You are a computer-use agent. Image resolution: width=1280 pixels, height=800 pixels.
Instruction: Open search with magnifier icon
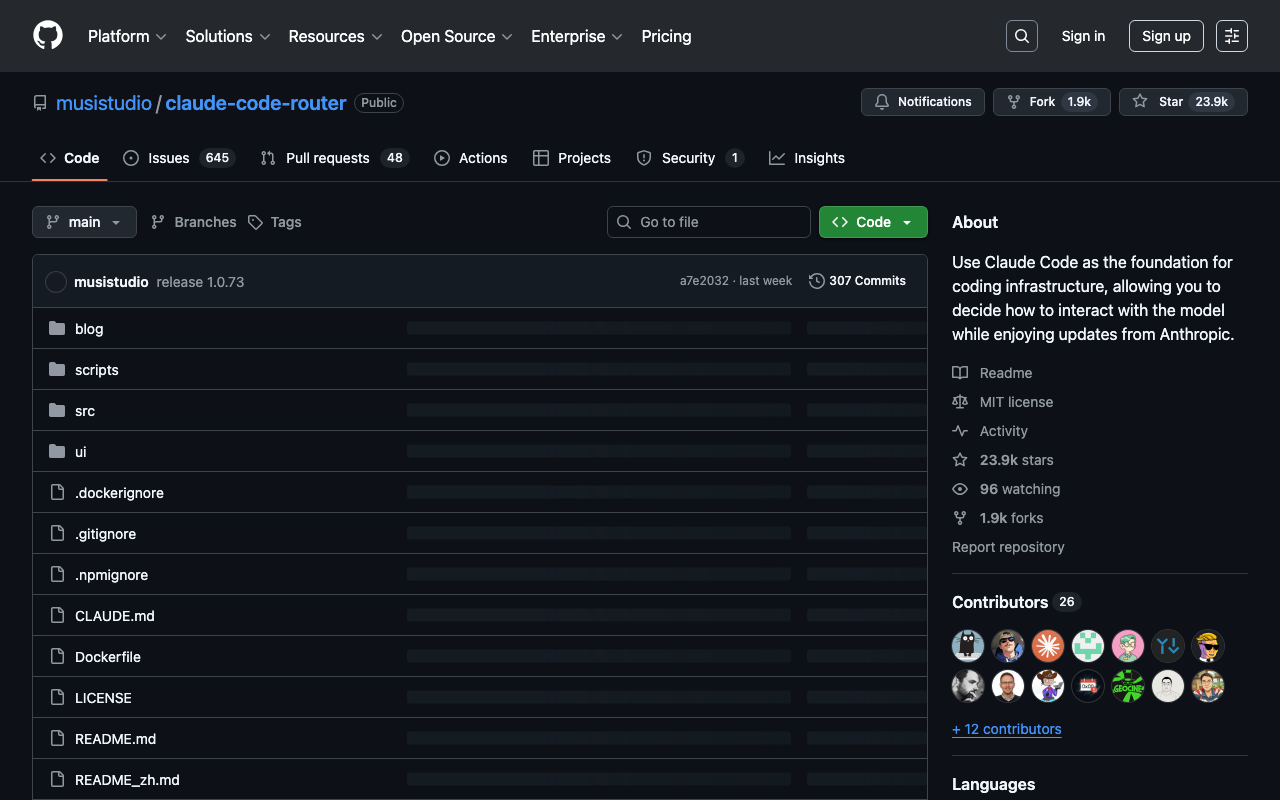[x=1021, y=36]
